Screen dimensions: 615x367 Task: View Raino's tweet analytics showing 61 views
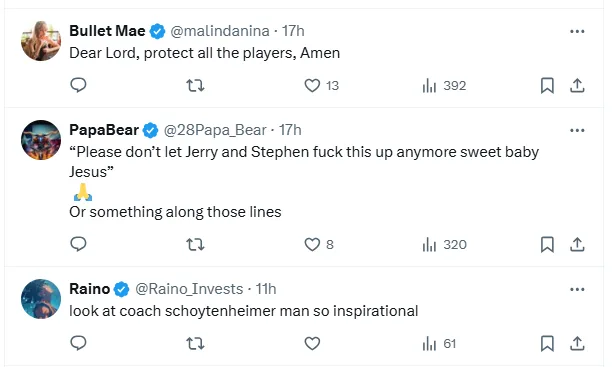[x=439, y=344]
